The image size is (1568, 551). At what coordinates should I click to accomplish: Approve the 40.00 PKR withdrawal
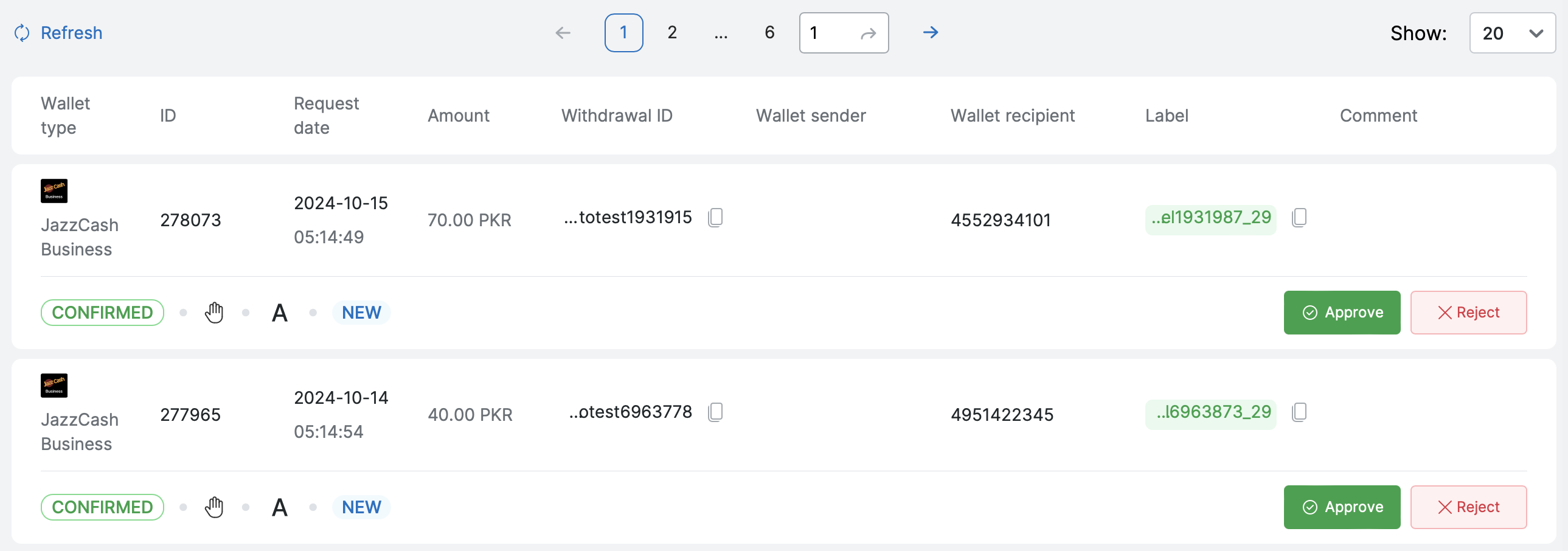tap(1342, 507)
